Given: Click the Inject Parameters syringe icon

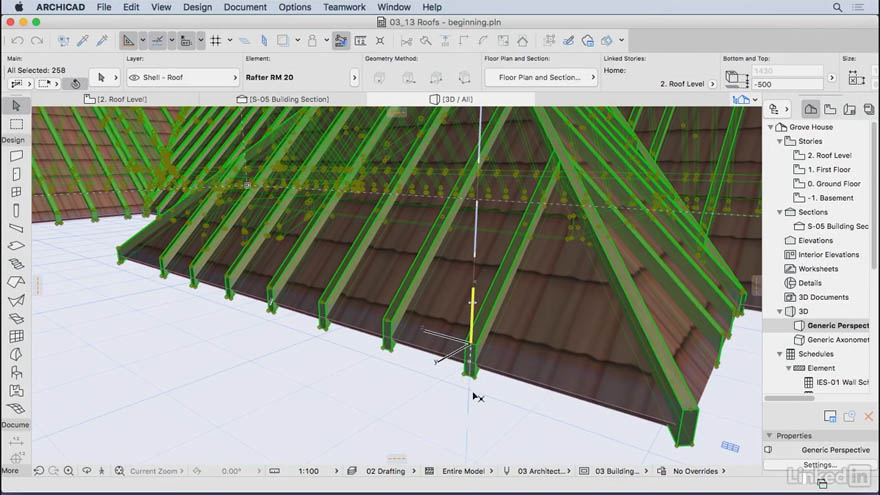Looking at the screenshot, I should click(102, 40).
